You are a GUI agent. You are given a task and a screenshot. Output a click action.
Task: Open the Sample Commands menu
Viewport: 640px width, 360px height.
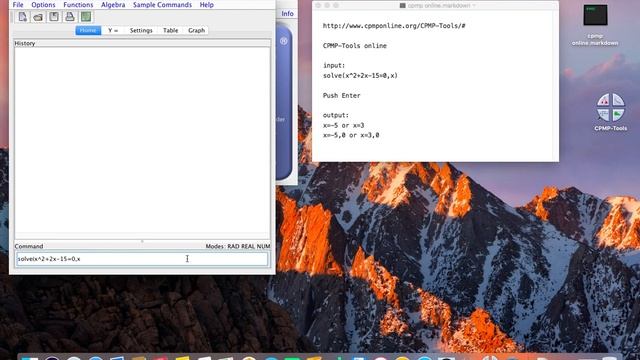click(x=162, y=5)
